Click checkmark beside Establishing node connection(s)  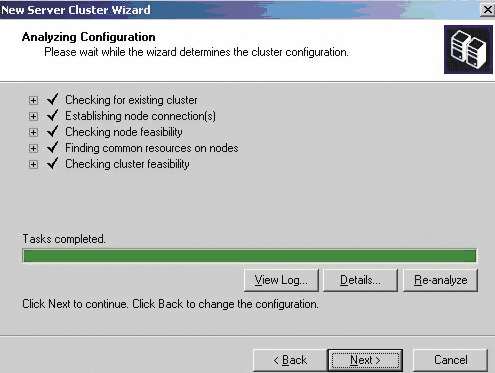tap(53, 115)
